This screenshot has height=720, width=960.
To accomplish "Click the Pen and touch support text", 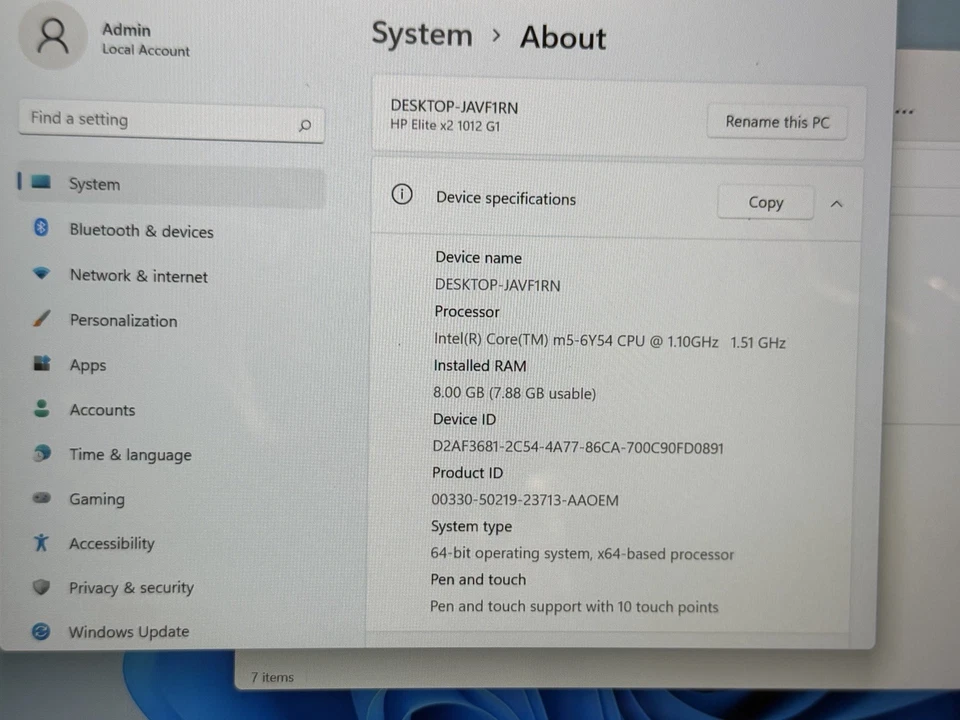I will point(574,606).
